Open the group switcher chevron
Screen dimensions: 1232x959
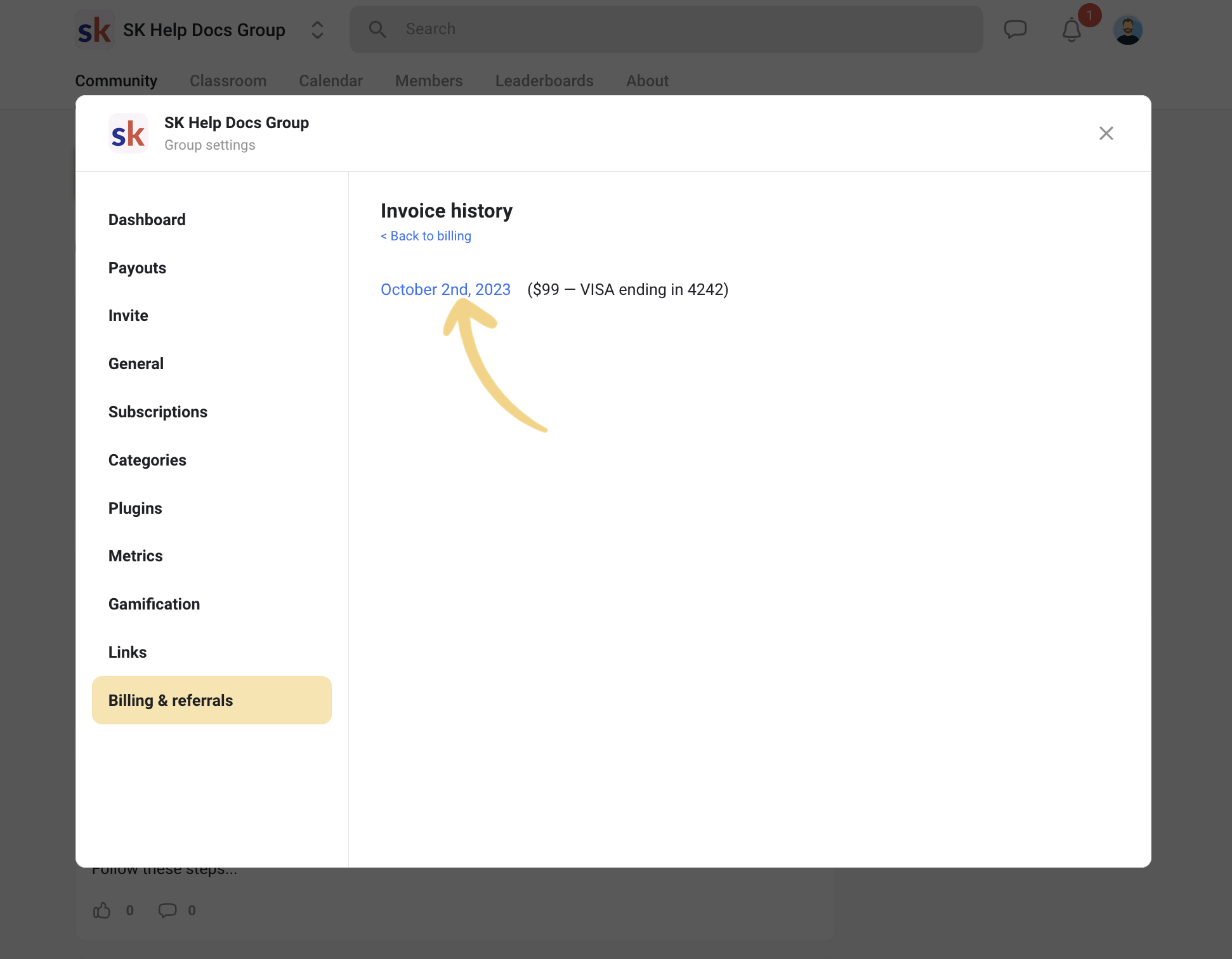[x=317, y=29]
